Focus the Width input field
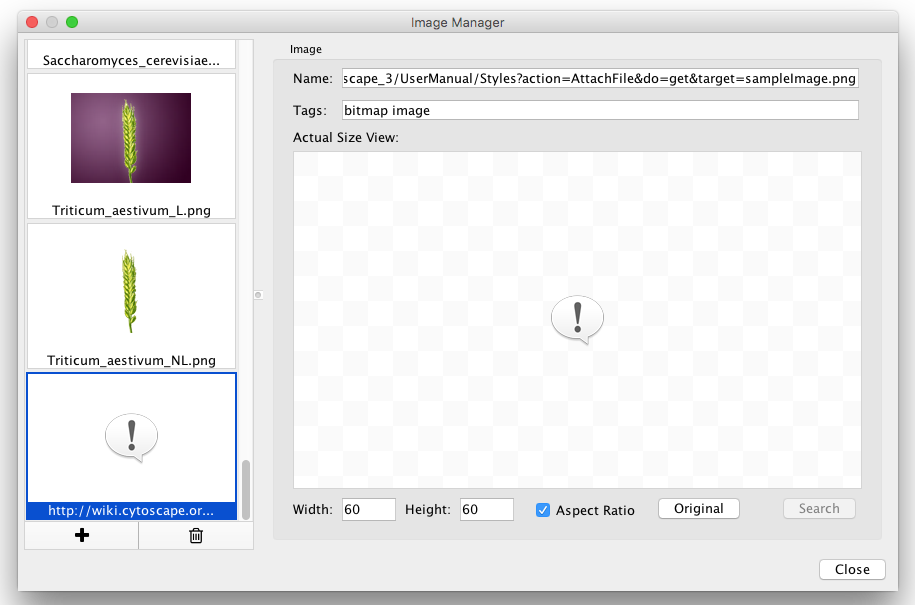 click(368, 510)
